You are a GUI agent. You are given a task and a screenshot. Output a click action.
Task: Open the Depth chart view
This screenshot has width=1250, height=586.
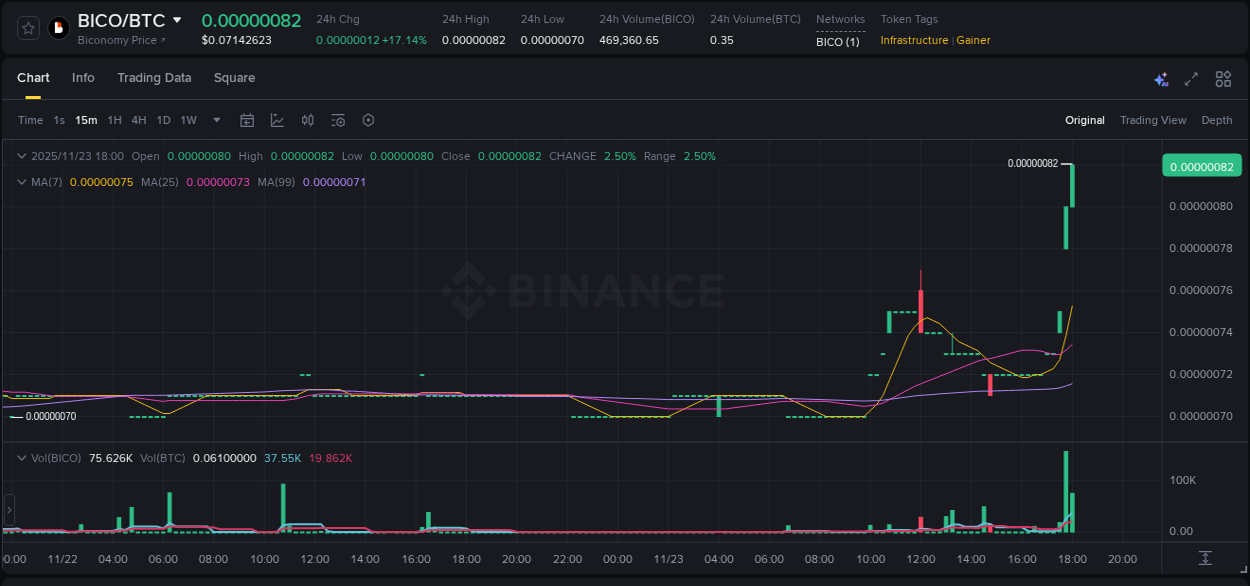1216,120
